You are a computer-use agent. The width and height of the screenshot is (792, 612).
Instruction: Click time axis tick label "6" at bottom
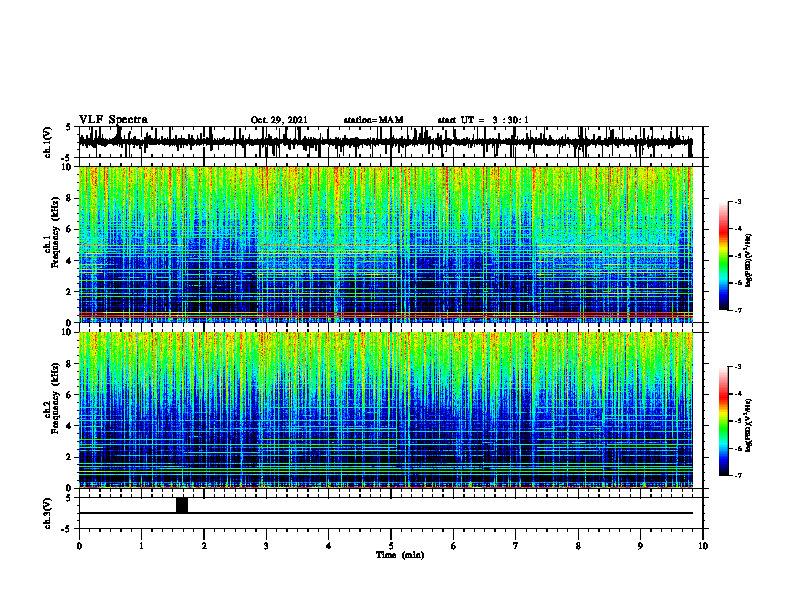pyautogui.click(x=454, y=546)
